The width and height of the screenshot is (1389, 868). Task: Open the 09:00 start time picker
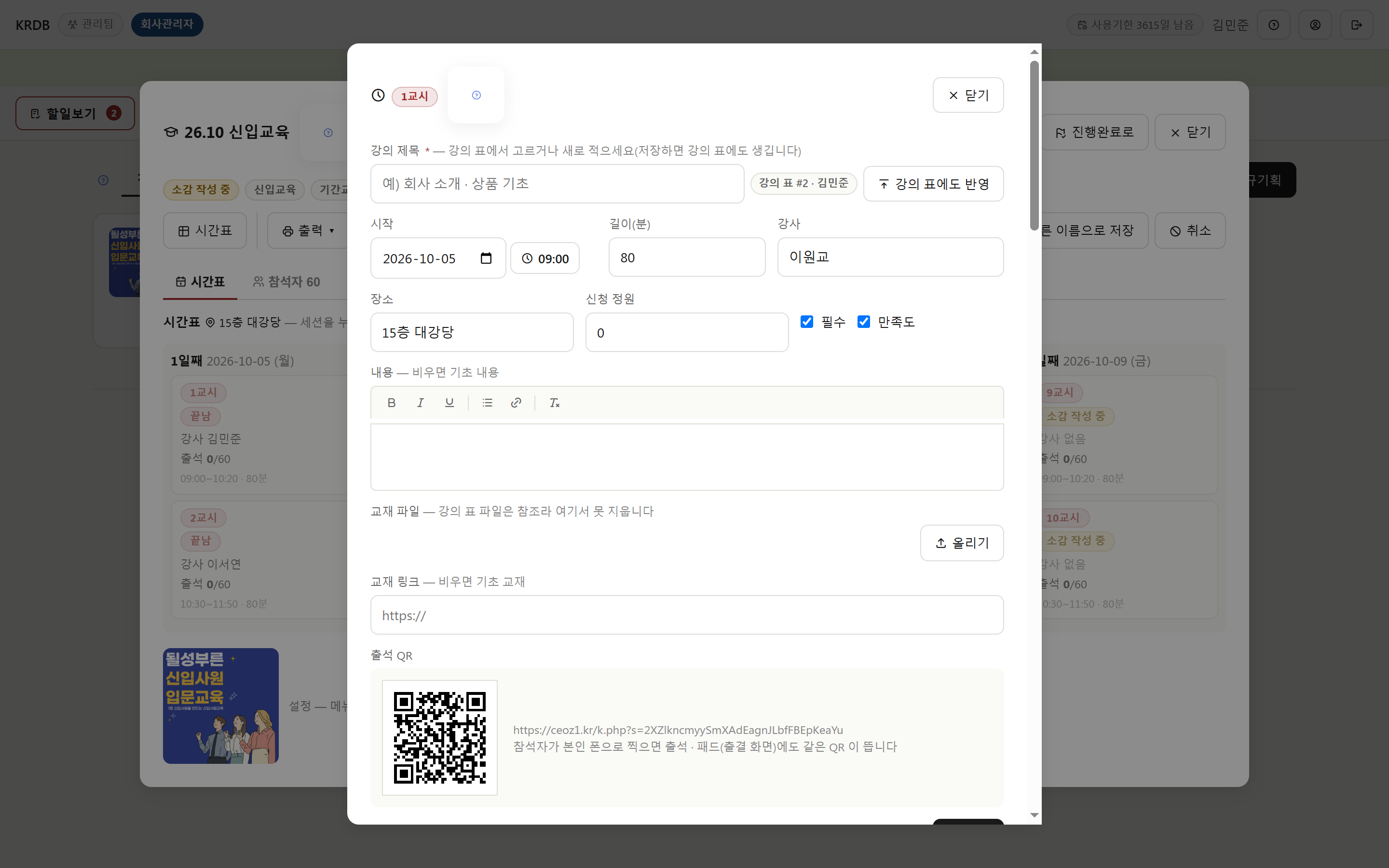click(545, 258)
